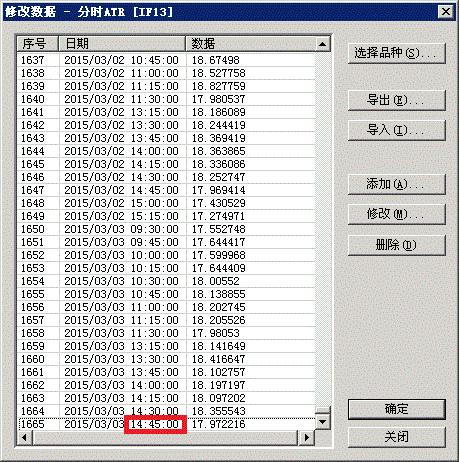
Task: Sort by the 数据 column header
Action: tap(250, 44)
